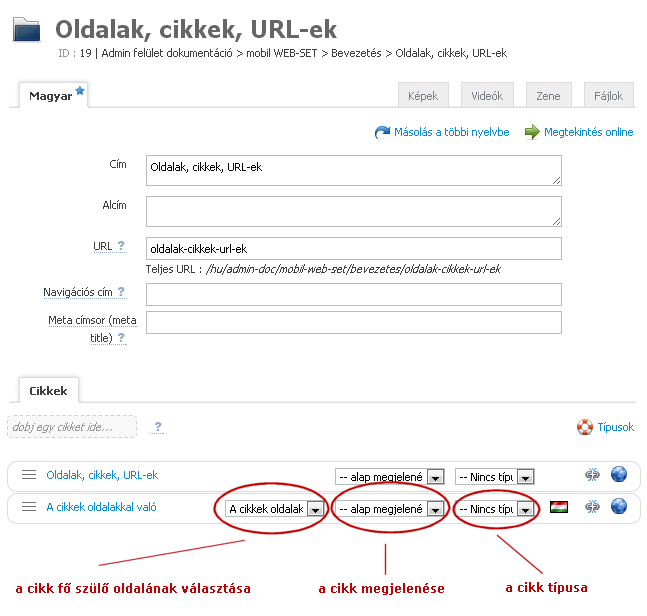Select the Magyar language tab
Image resolution: width=647 pixels, height=616 pixels.
pyautogui.click(x=53, y=95)
